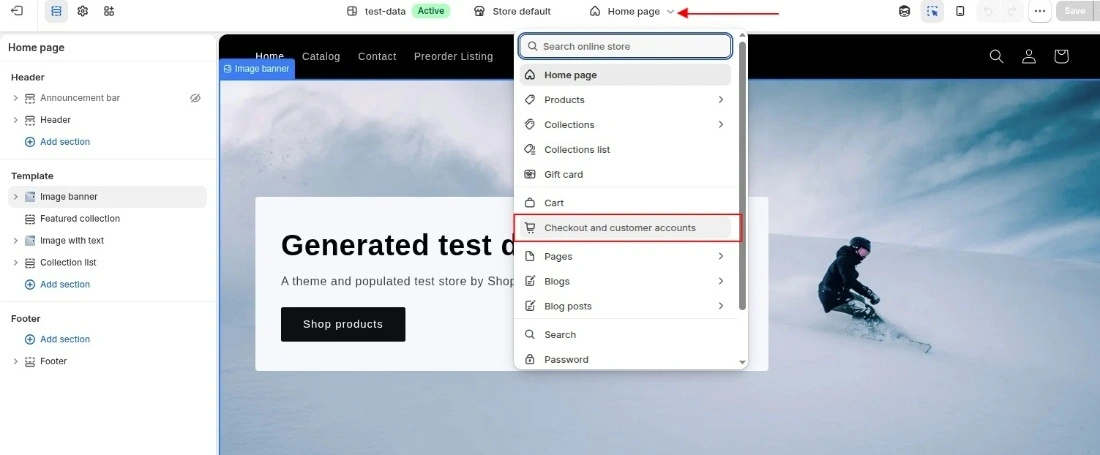
Task: Open the Home page template dropdown
Action: (x=632, y=11)
